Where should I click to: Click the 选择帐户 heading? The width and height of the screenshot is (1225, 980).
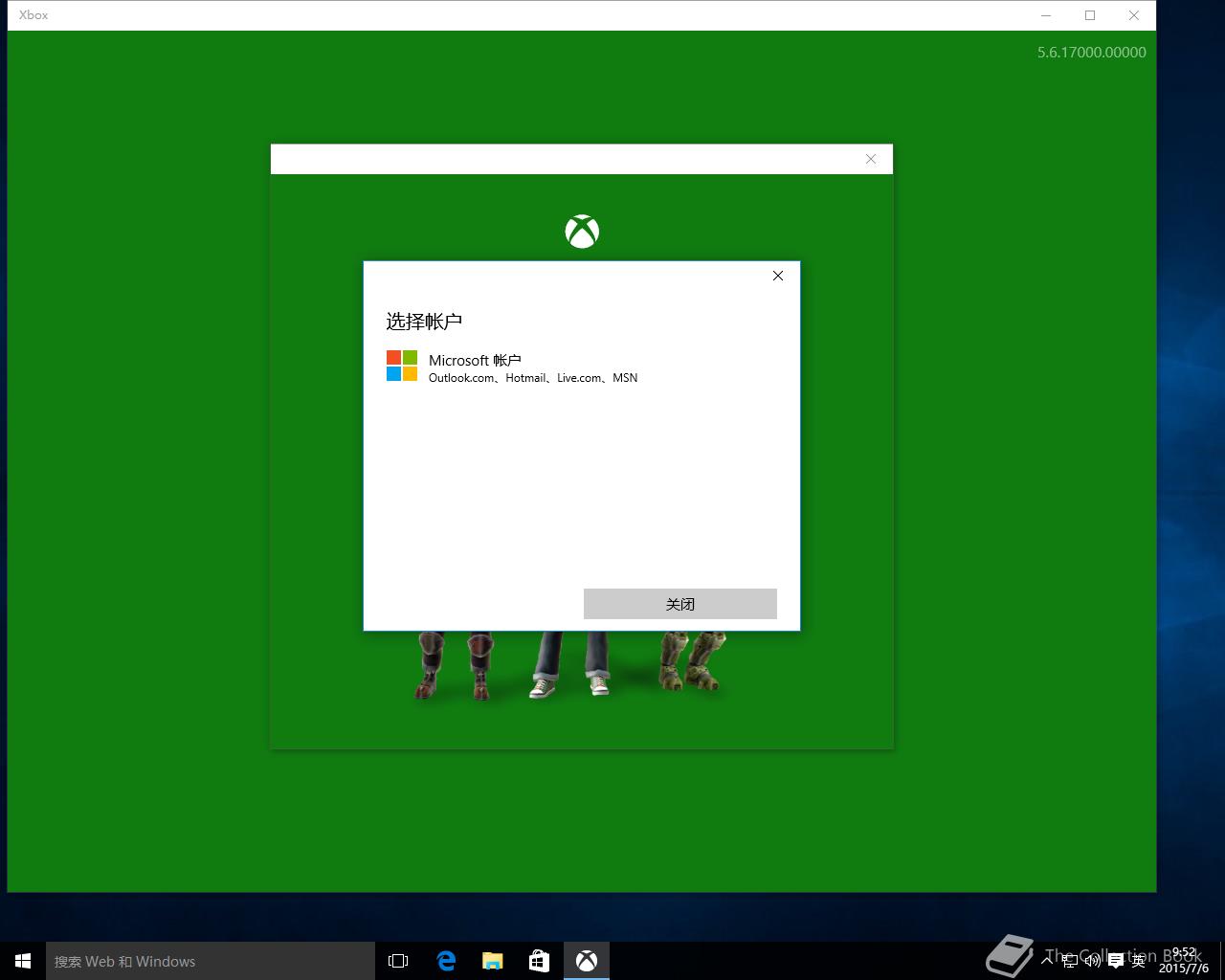pyautogui.click(x=424, y=322)
